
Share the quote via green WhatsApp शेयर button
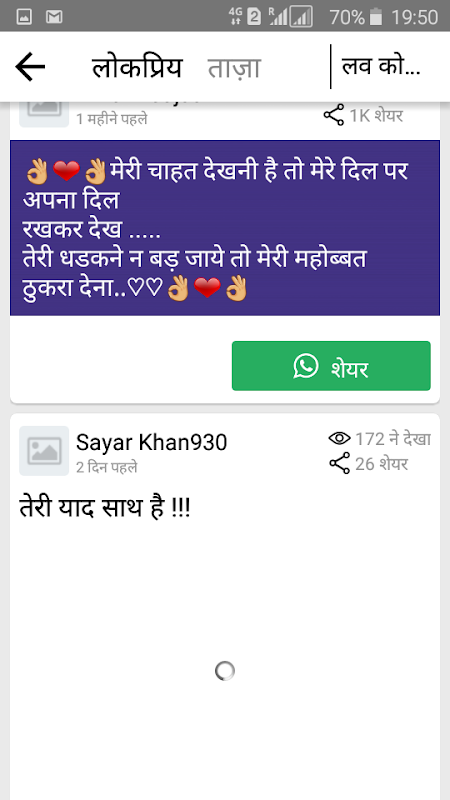331,366
